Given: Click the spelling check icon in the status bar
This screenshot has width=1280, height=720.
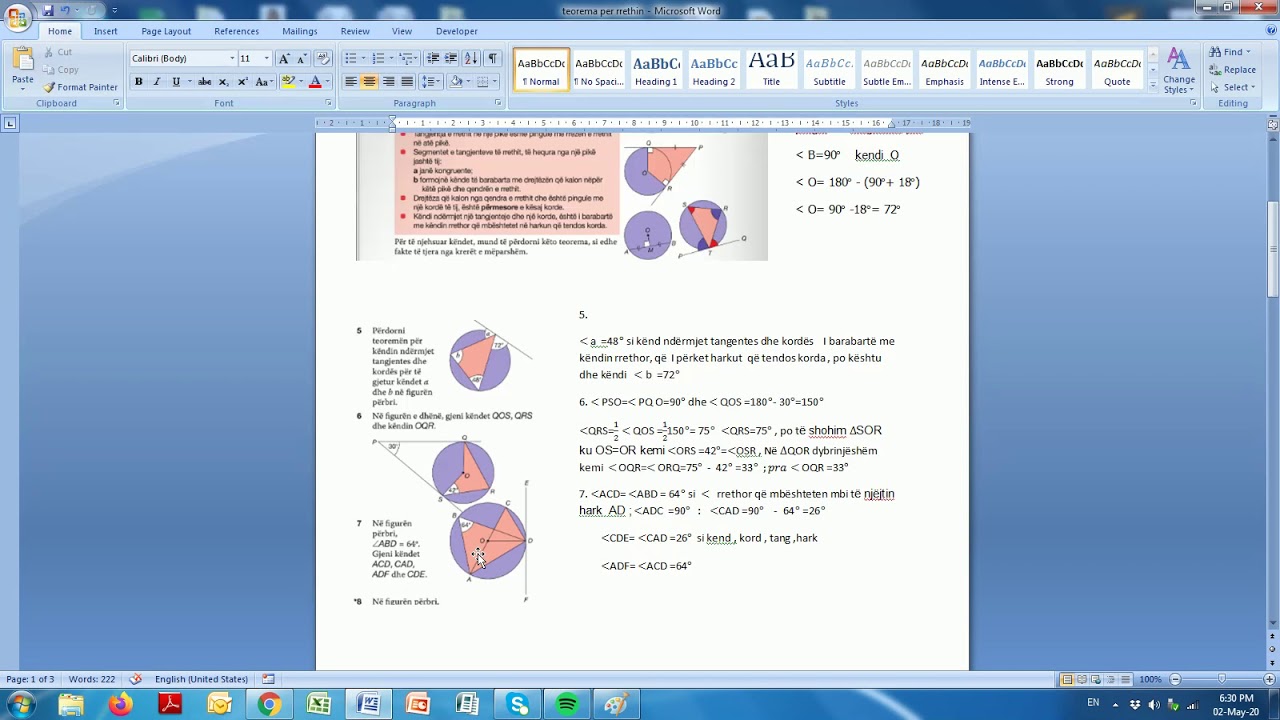Looking at the screenshot, I should pyautogui.click(x=135, y=679).
